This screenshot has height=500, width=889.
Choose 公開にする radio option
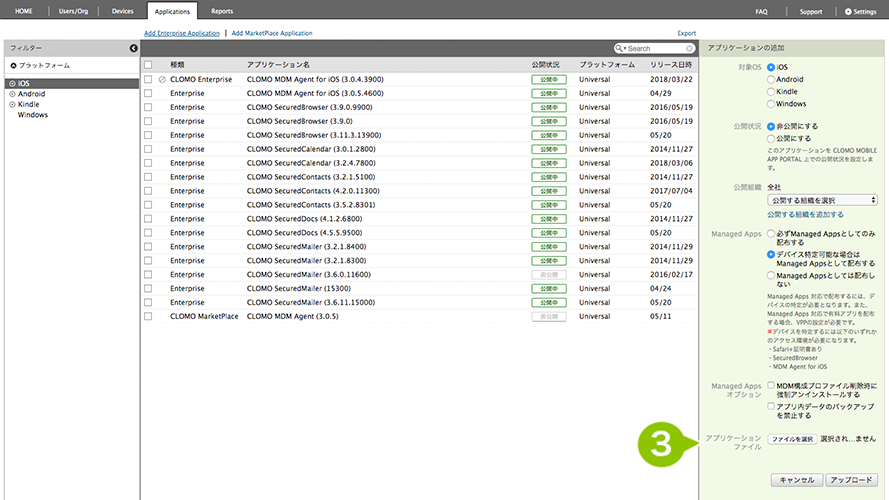pos(771,139)
